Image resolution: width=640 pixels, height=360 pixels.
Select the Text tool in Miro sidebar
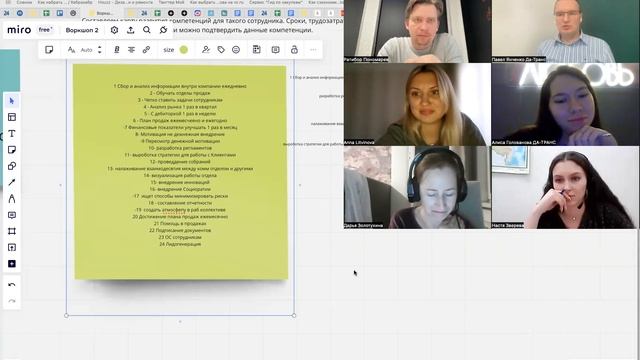tap(11, 133)
